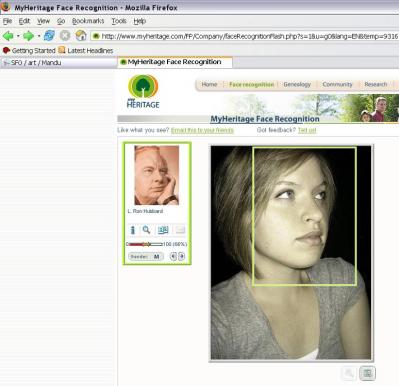This screenshot has height=386, width=399.
Task: Click the Latest Headlines feed icon
Action: 62,50
